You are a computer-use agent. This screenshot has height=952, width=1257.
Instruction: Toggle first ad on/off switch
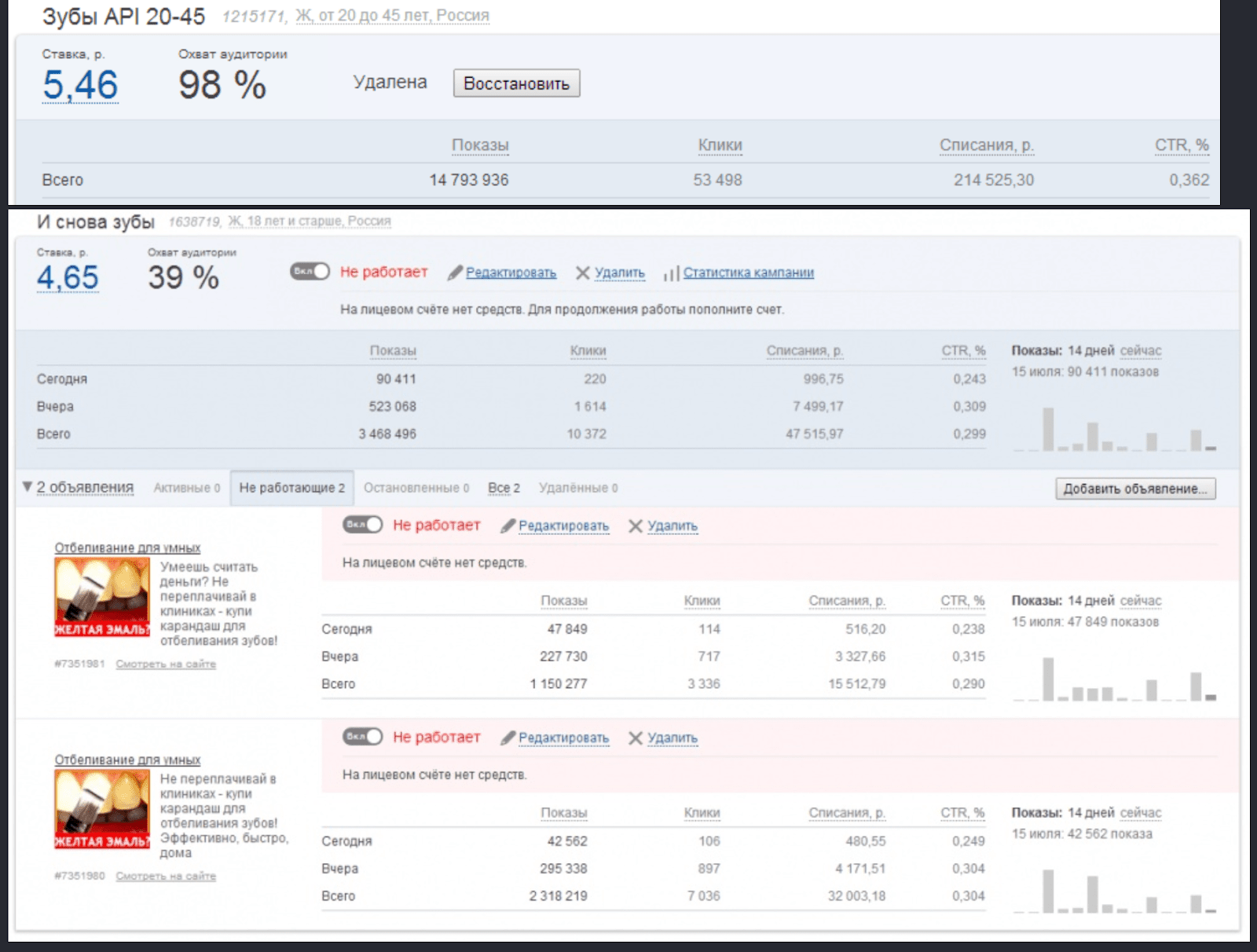click(362, 524)
